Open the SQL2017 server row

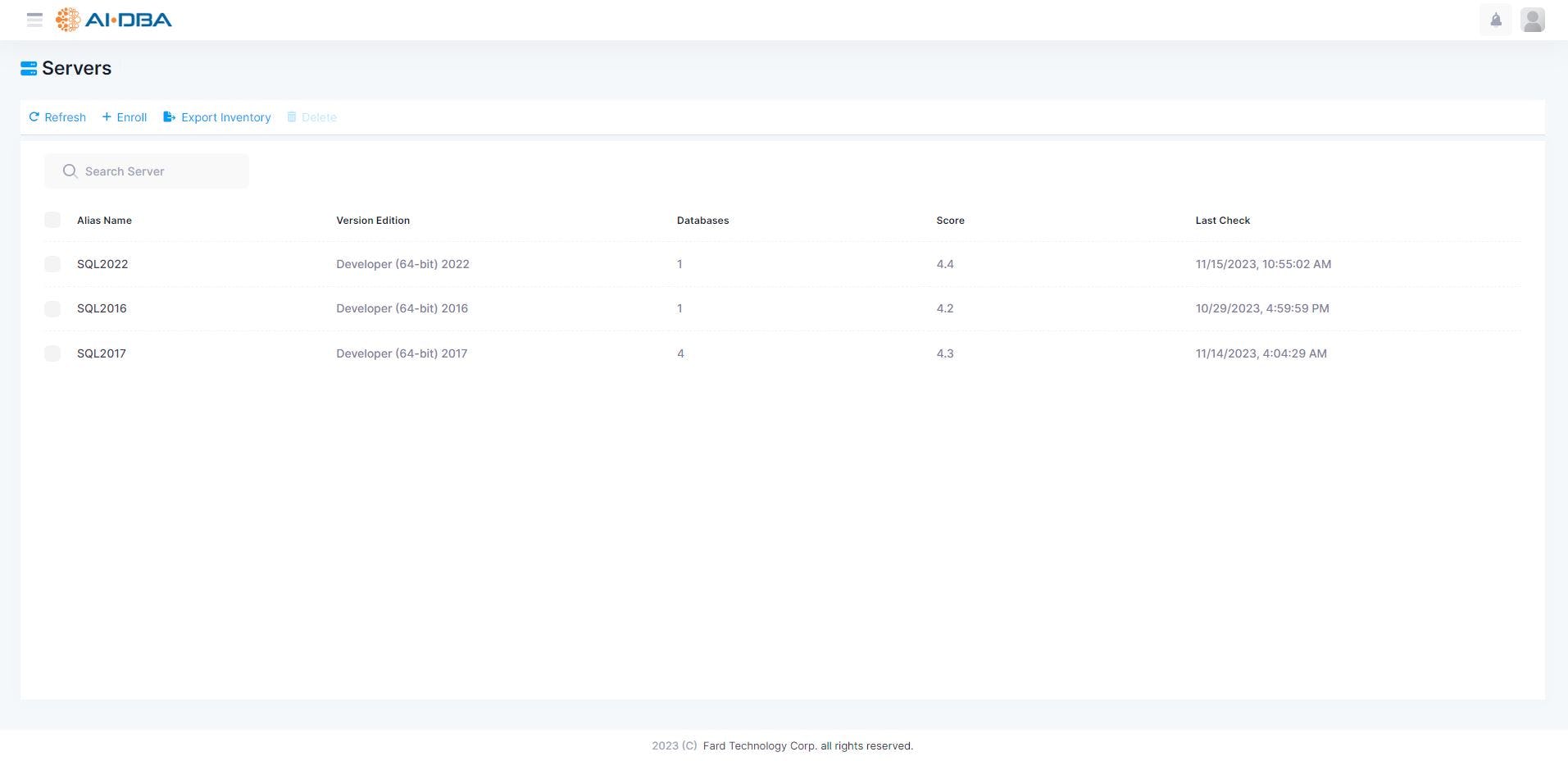point(101,353)
